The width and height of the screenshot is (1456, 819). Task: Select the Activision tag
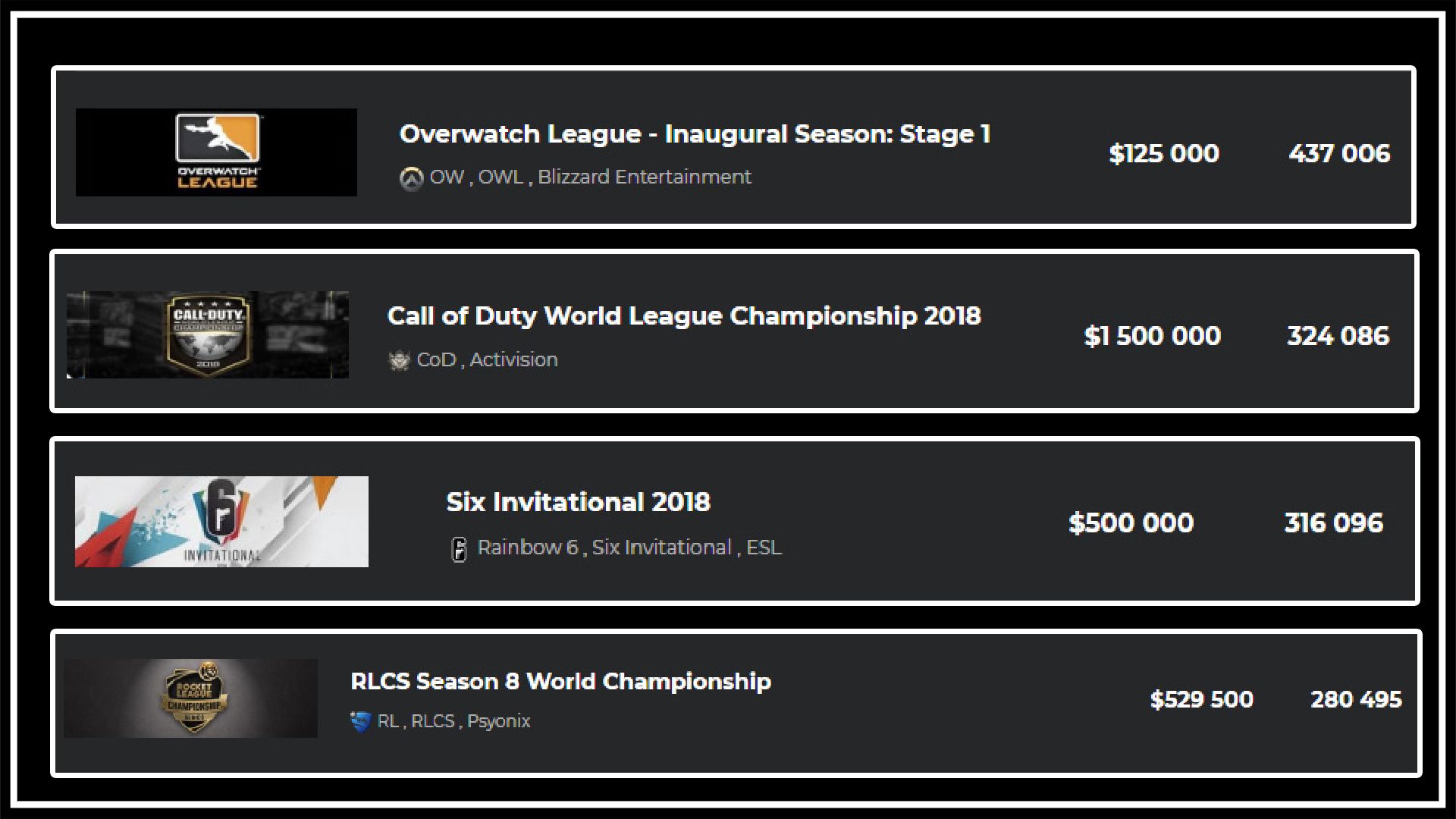coord(513,359)
